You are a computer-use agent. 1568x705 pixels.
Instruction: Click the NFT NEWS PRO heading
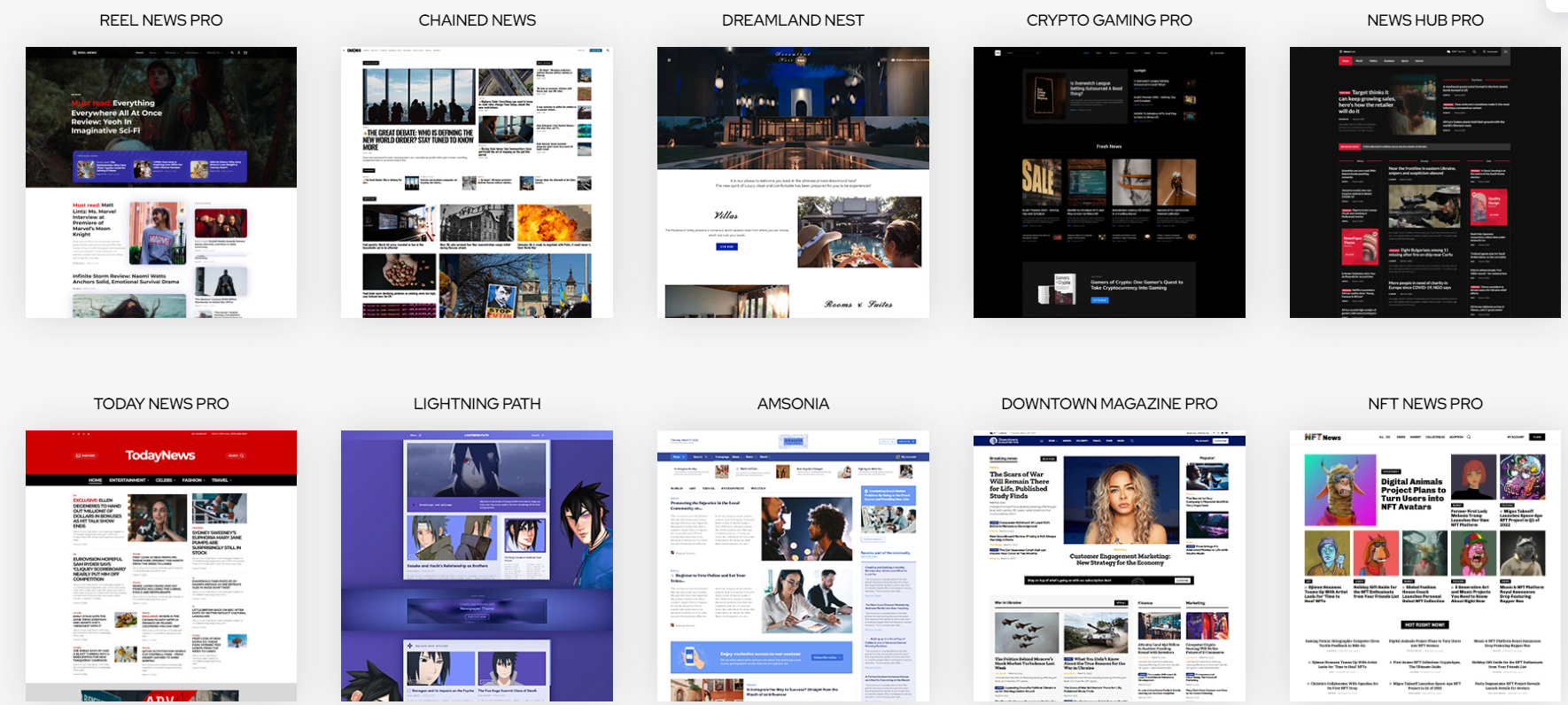tap(1424, 404)
